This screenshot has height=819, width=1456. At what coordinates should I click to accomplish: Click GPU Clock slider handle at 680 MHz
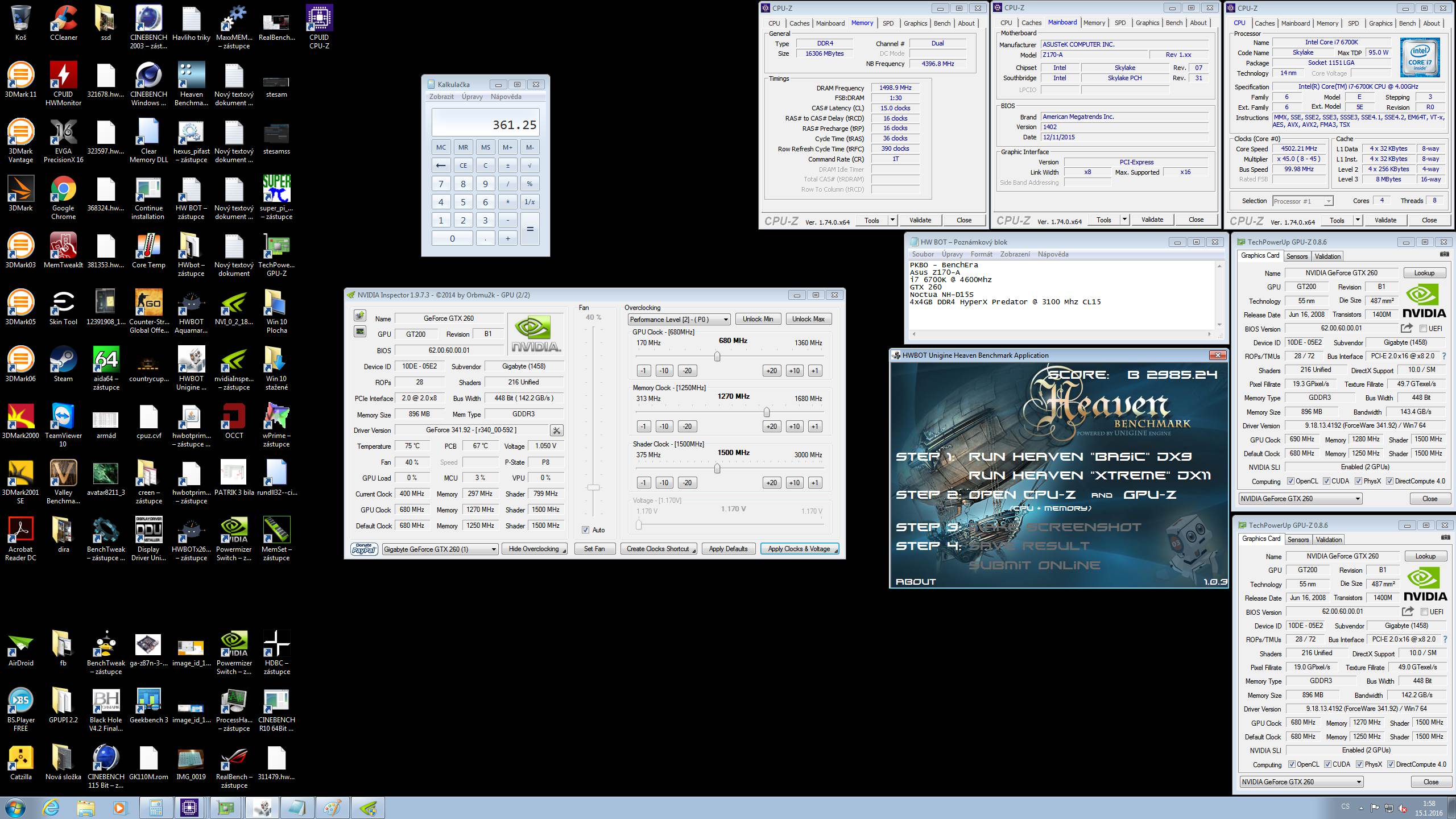717,356
